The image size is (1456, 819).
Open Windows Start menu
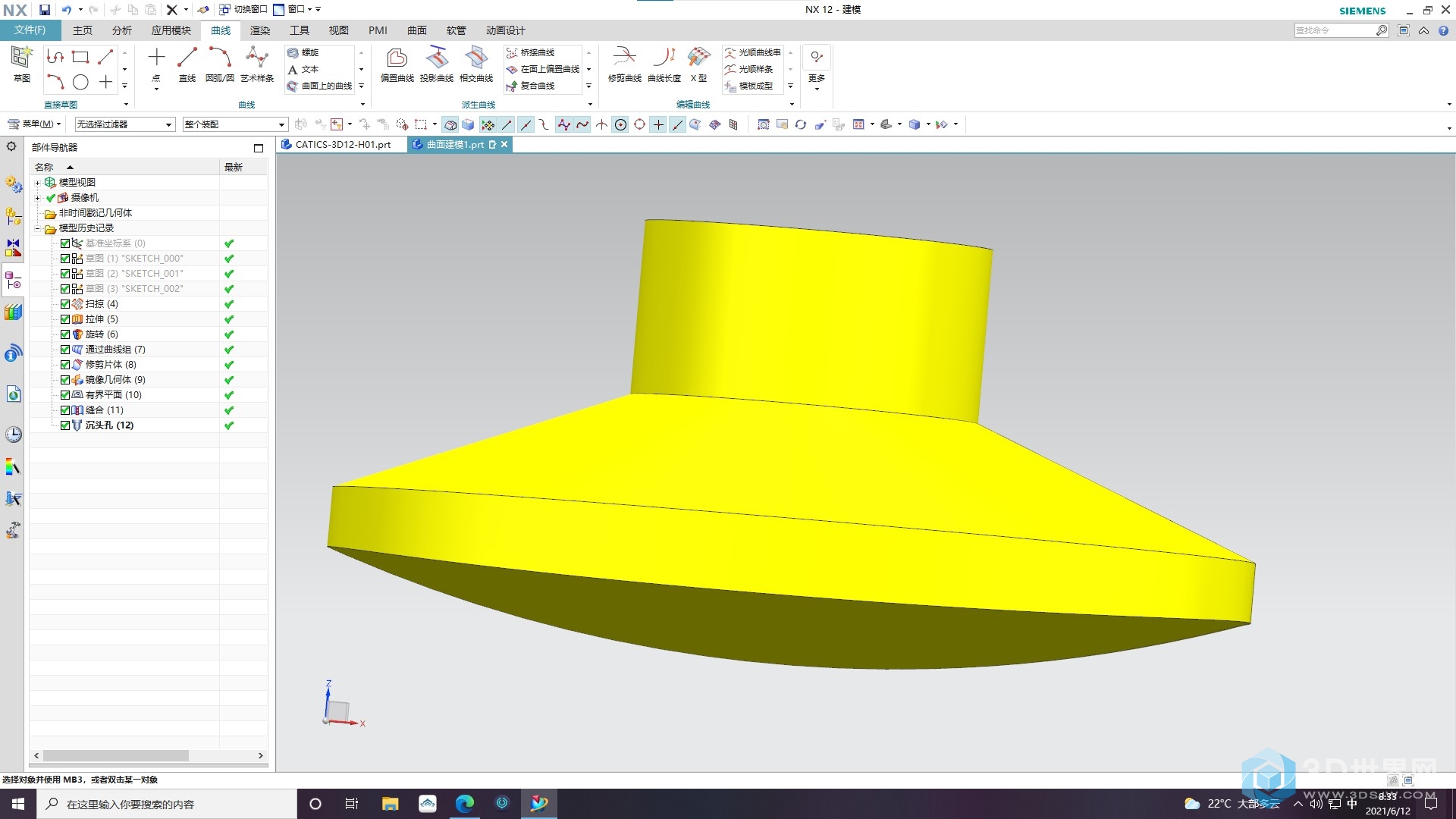[x=18, y=804]
